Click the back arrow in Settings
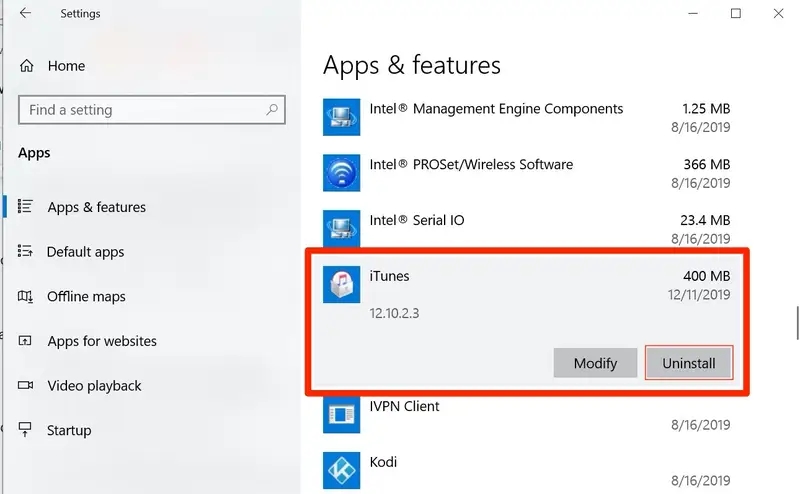The image size is (800, 494). point(25,13)
